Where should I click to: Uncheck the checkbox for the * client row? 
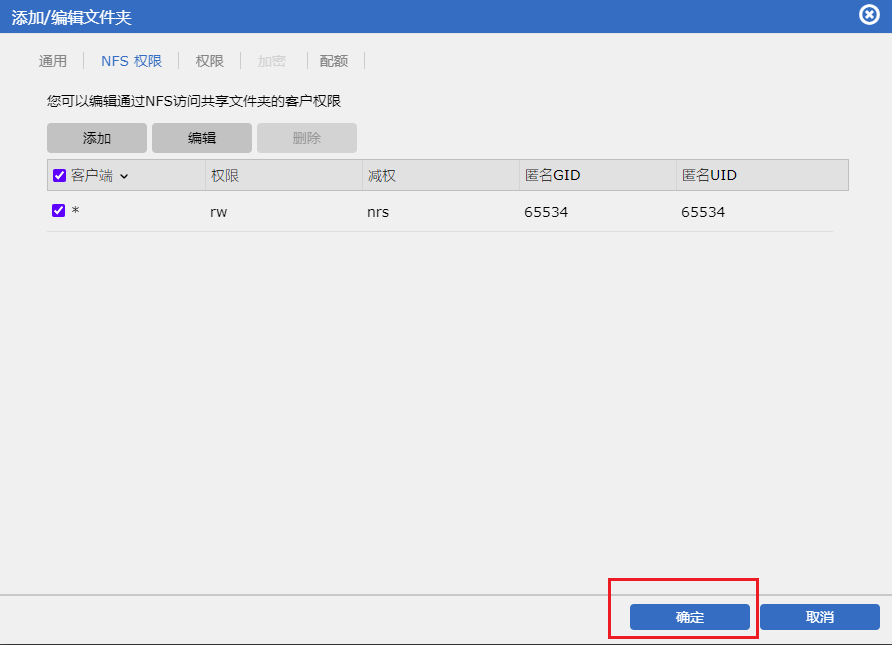(59, 211)
